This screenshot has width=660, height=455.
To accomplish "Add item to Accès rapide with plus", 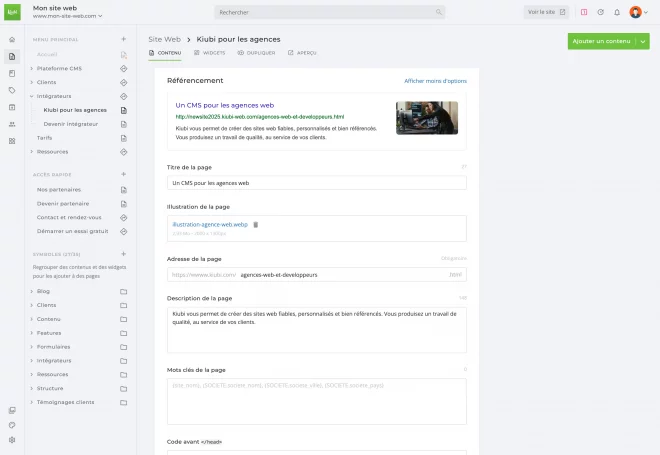I will pyautogui.click(x=123, y=174).
